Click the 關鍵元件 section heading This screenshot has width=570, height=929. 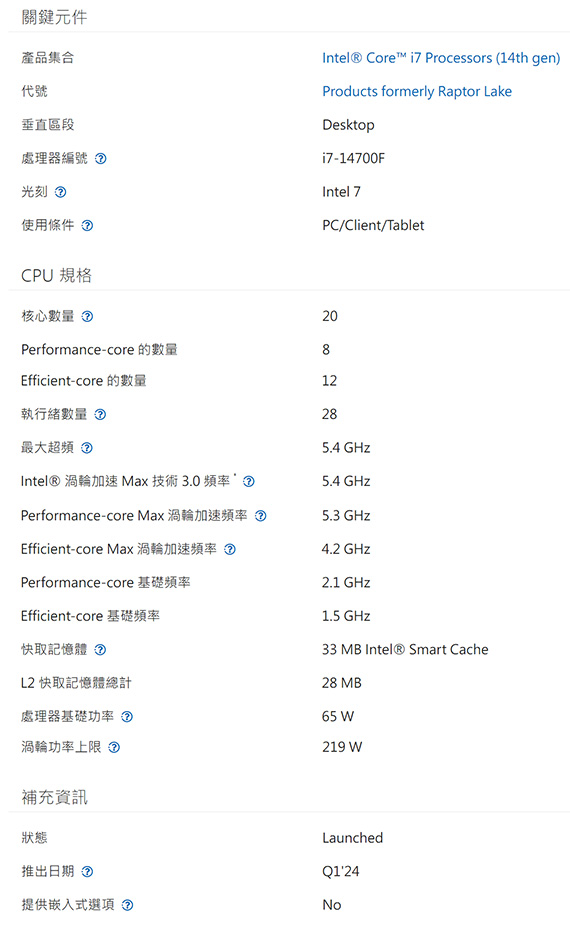tap(54, 17)
